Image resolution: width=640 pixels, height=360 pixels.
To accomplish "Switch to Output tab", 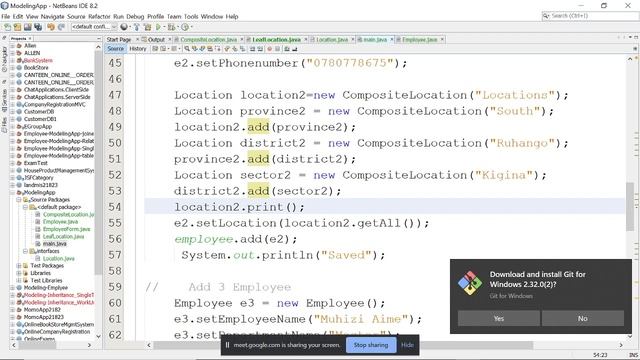I will 156,39.
